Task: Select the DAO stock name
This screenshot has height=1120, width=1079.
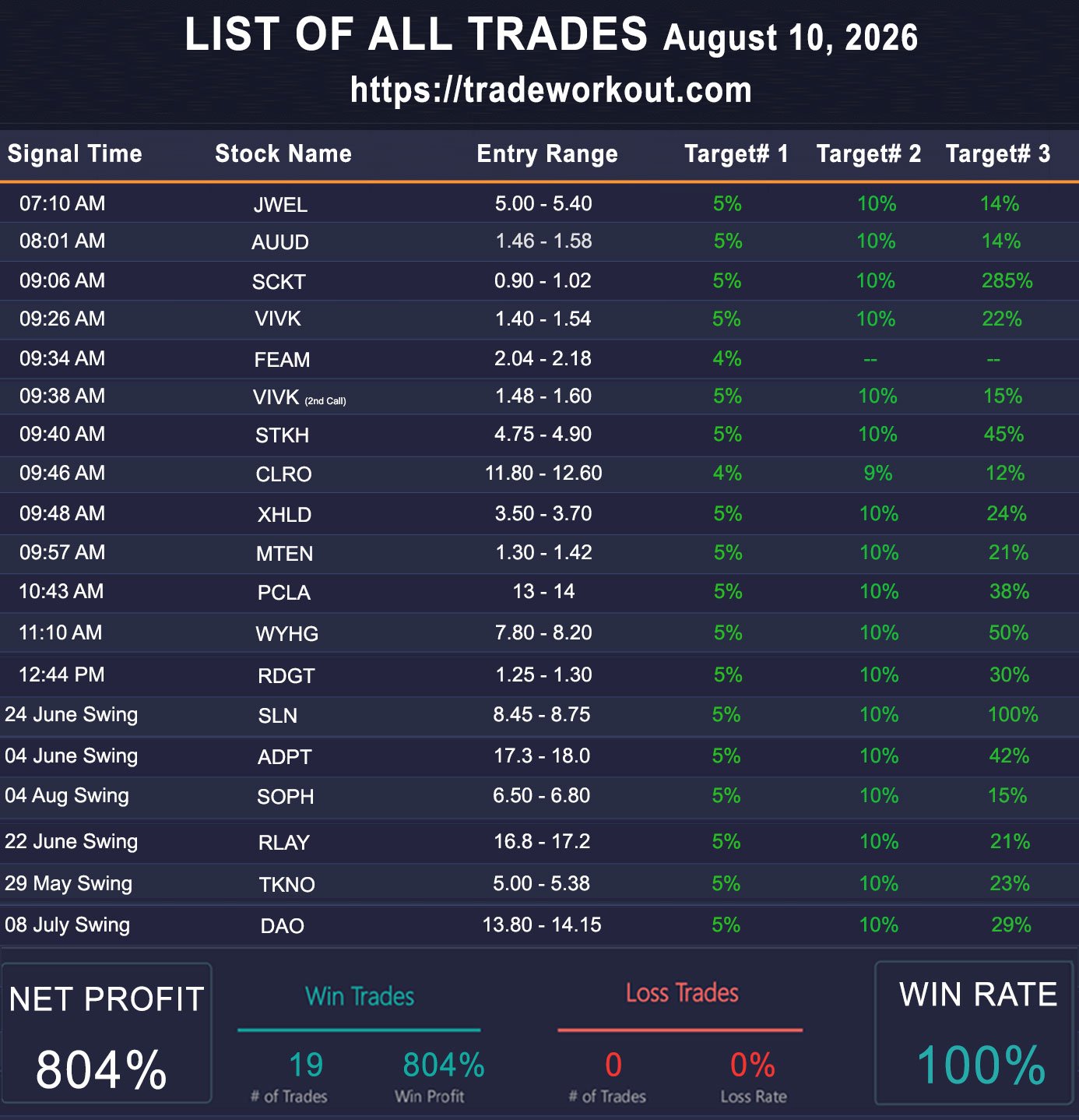Action: click(282, 926)
